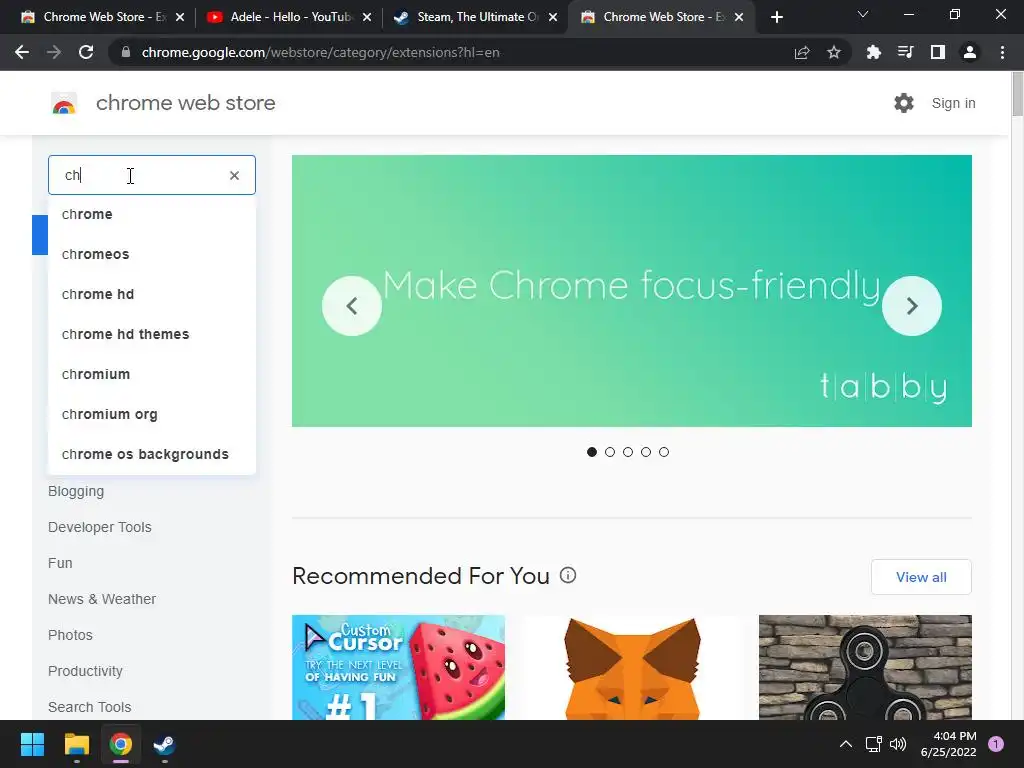Open the Fun category
Viewport: 1024px width, 768px height.
coord(60,563)
